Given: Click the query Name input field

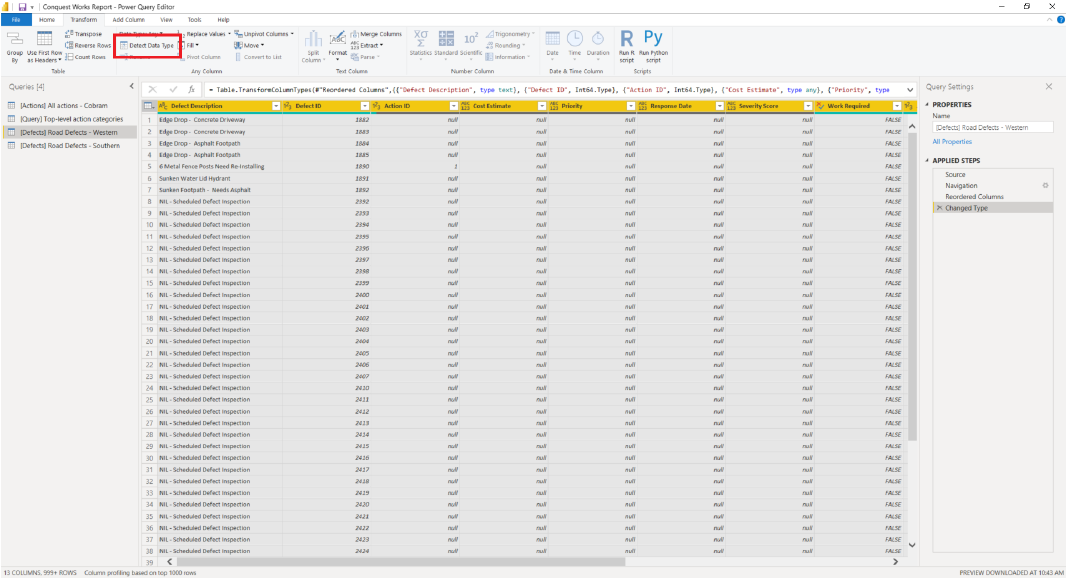Looking at the screenshot, I should 993,127.
